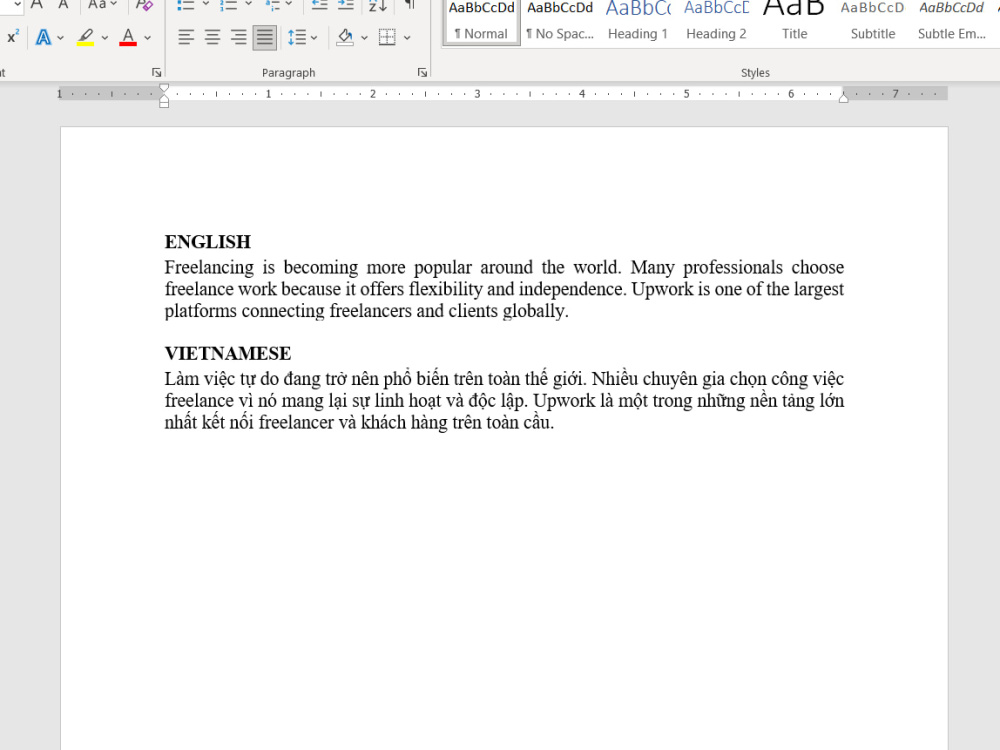The width and height of the screenshot is (1000, 750).
Task: Open borders dropdown arrow
Action: [x=407, y=37]
